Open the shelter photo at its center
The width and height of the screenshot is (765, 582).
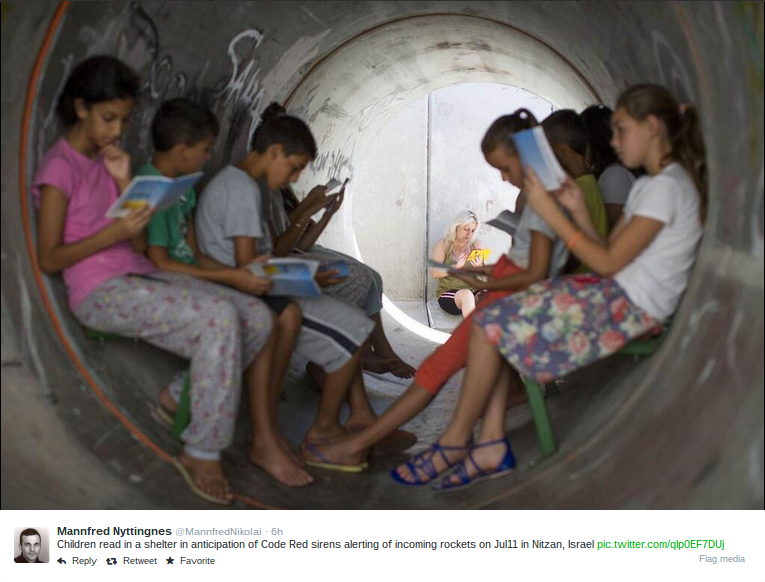(x=382, y=255)
